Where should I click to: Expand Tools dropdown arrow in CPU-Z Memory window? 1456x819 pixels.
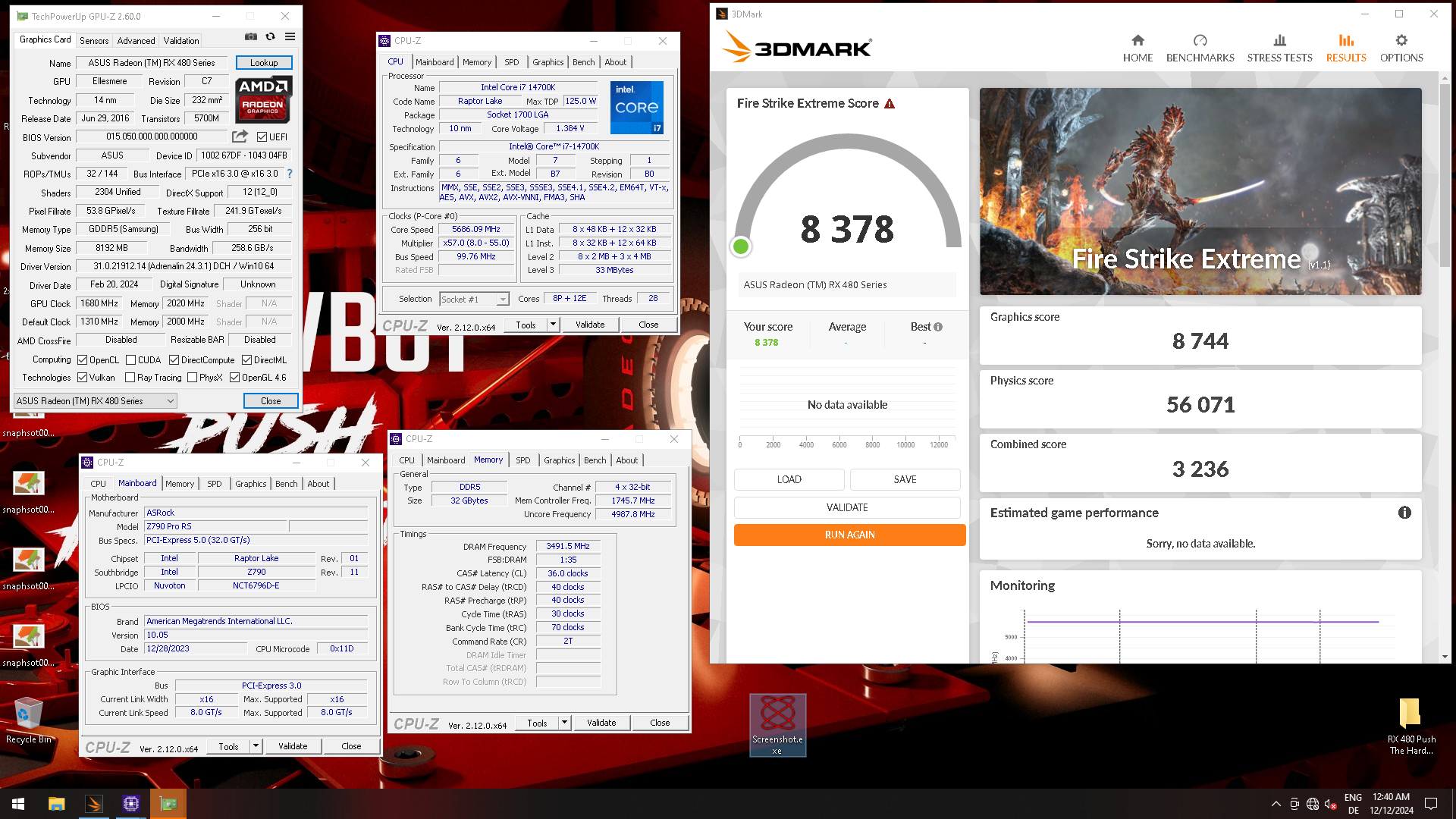coord(564,723)
